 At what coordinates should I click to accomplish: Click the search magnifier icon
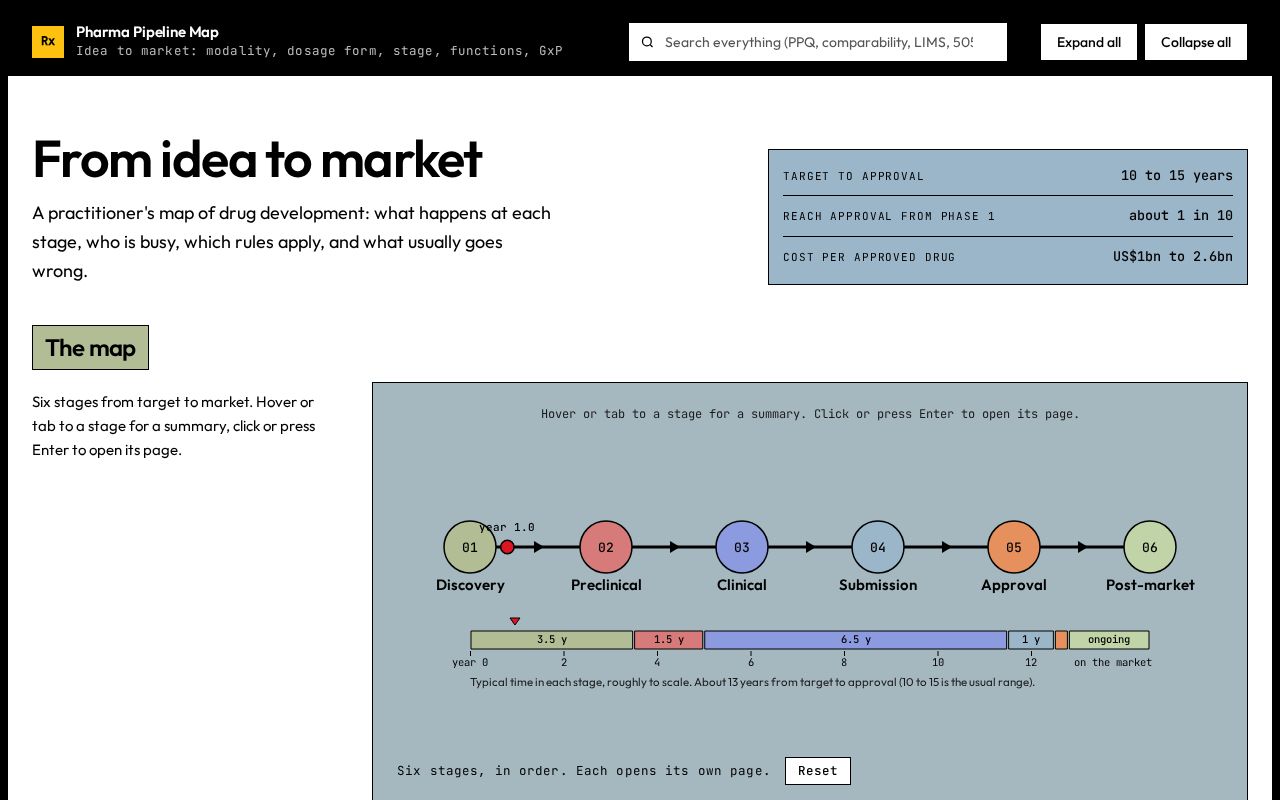coord(647,42)
